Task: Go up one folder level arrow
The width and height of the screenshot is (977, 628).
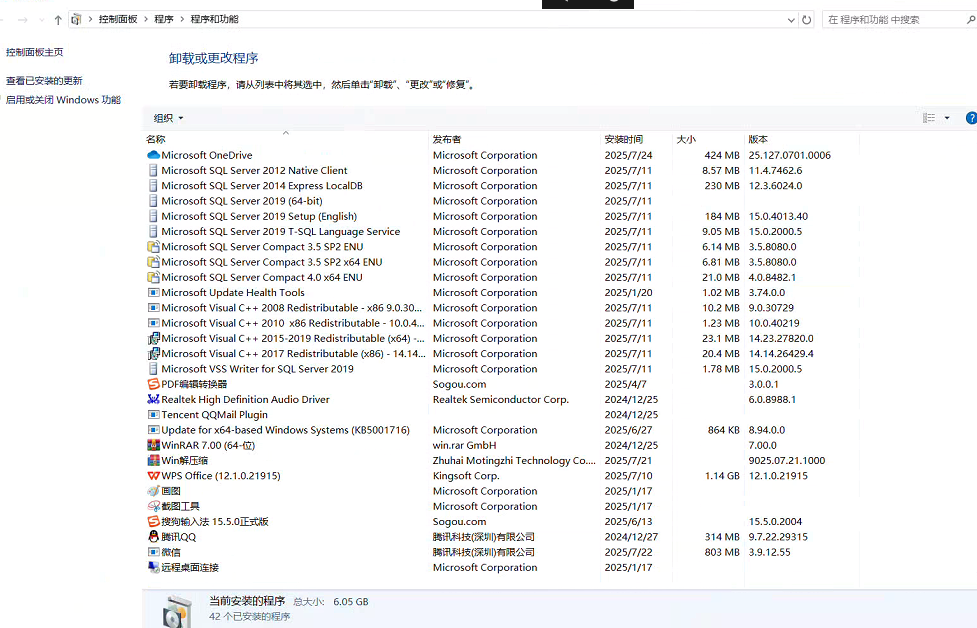Action: 58,20
